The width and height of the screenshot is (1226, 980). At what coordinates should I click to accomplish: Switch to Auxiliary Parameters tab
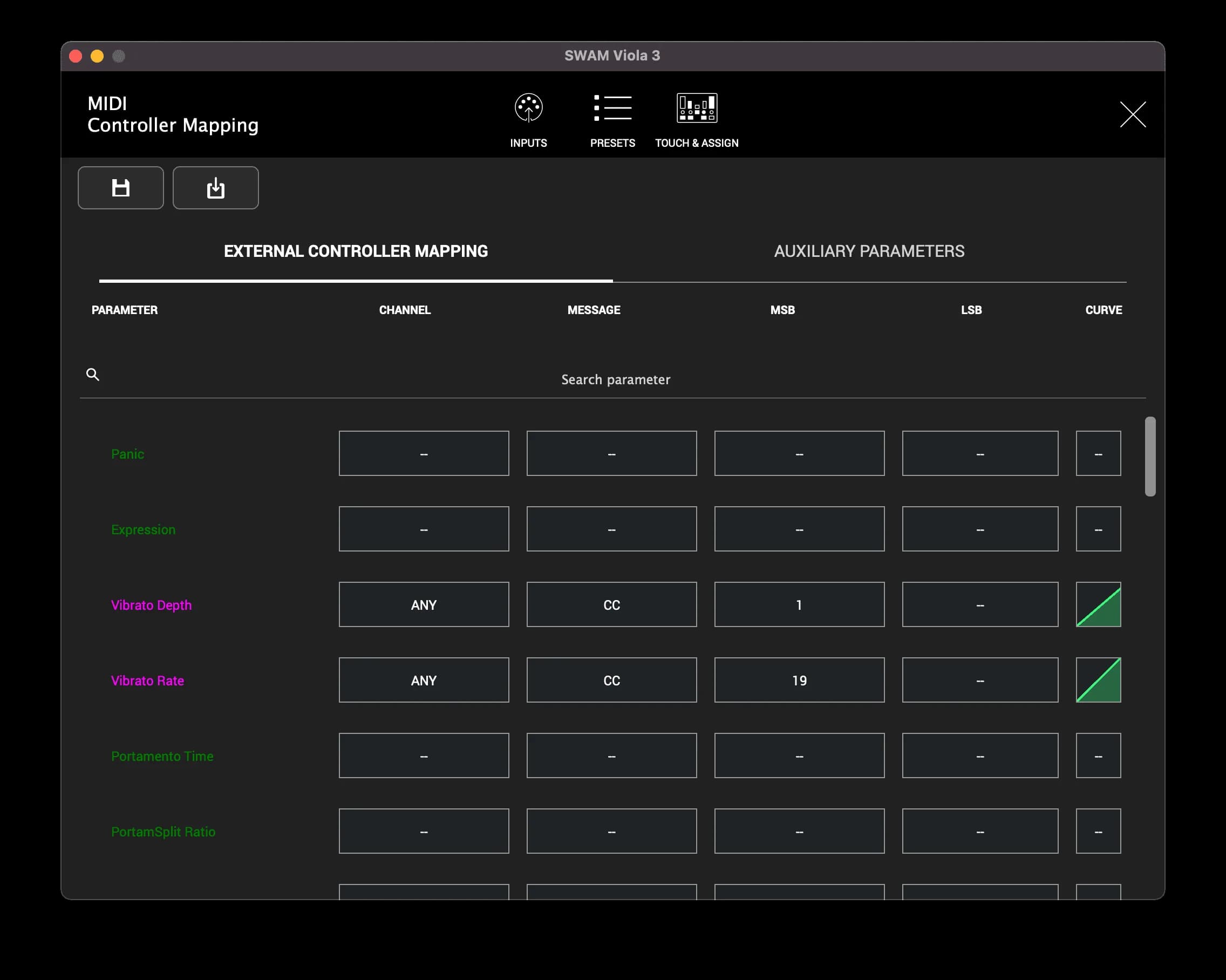click(869, 251)
